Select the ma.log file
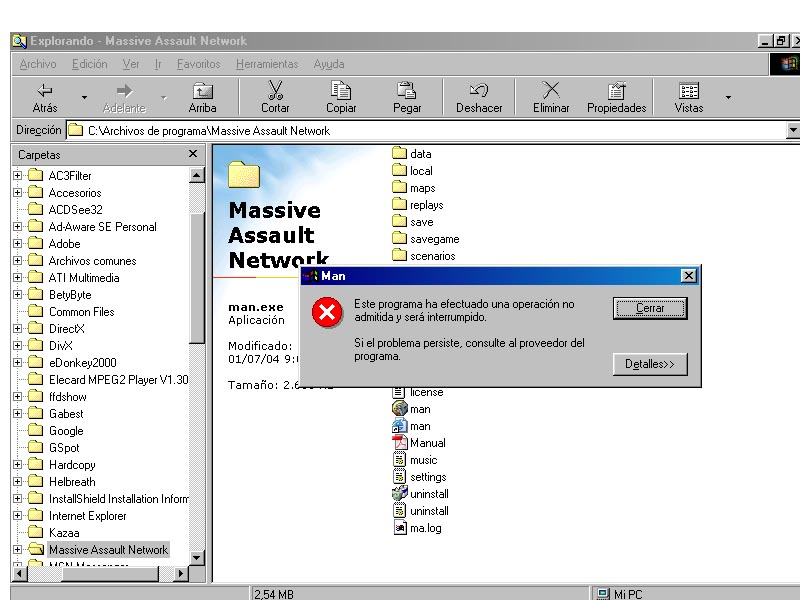Viewport: 800px width, 600px height. coord(417,528)
